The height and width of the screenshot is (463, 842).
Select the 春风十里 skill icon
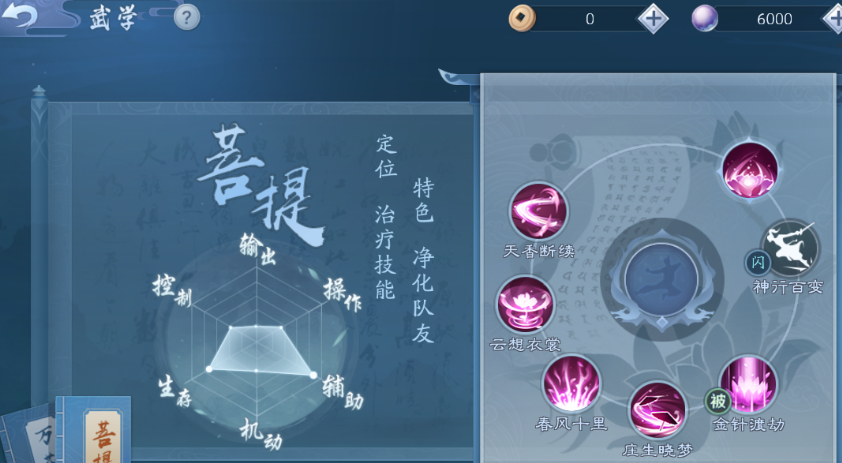[571, 385]
